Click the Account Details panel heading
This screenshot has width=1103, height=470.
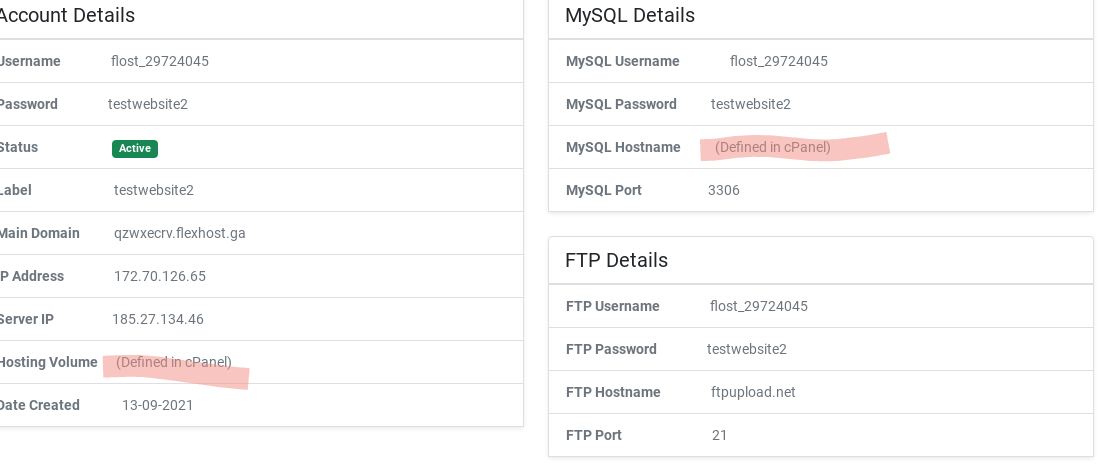click(x=66, y=15)
